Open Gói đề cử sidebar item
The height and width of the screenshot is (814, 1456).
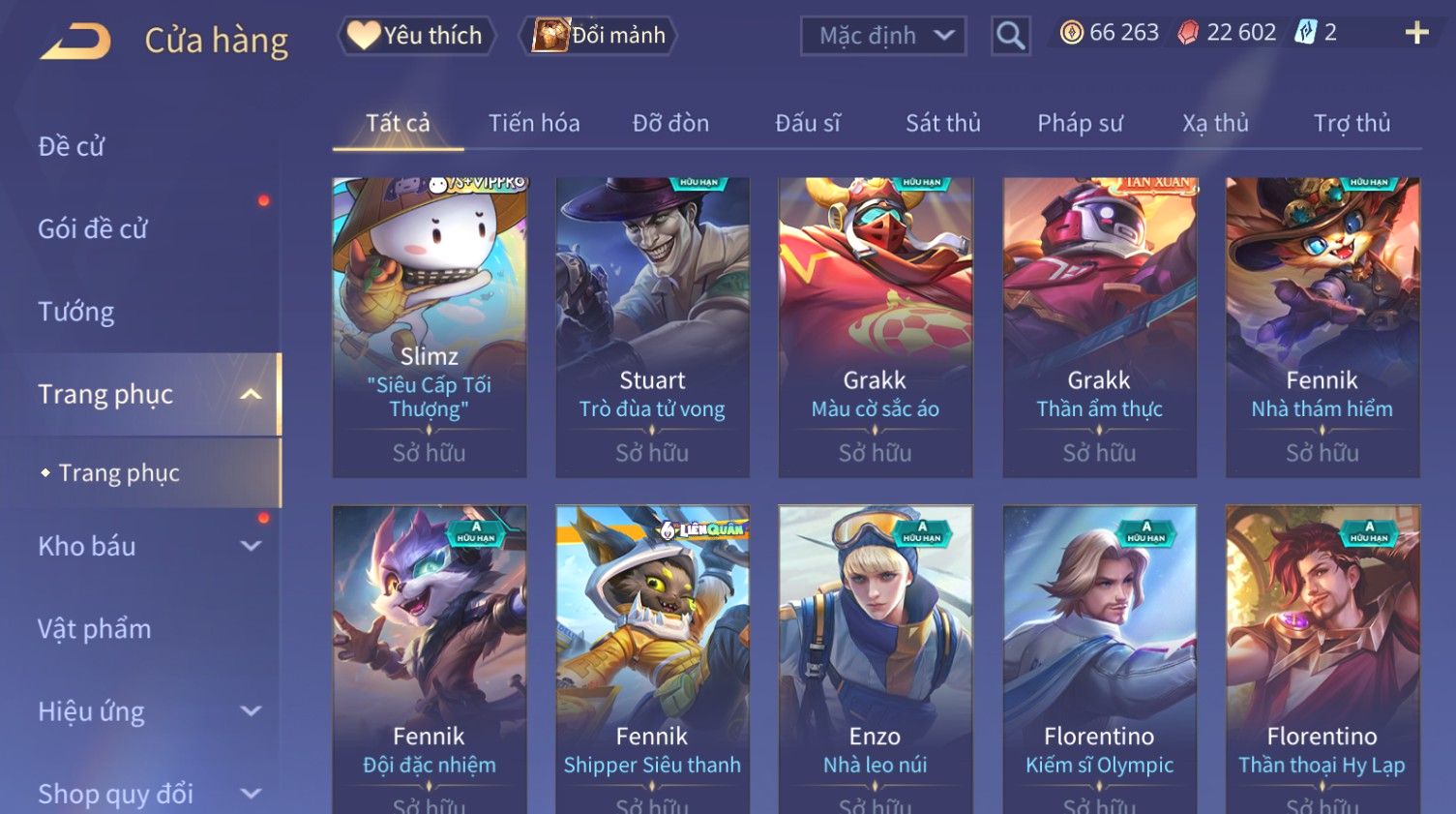pos(93,228)
